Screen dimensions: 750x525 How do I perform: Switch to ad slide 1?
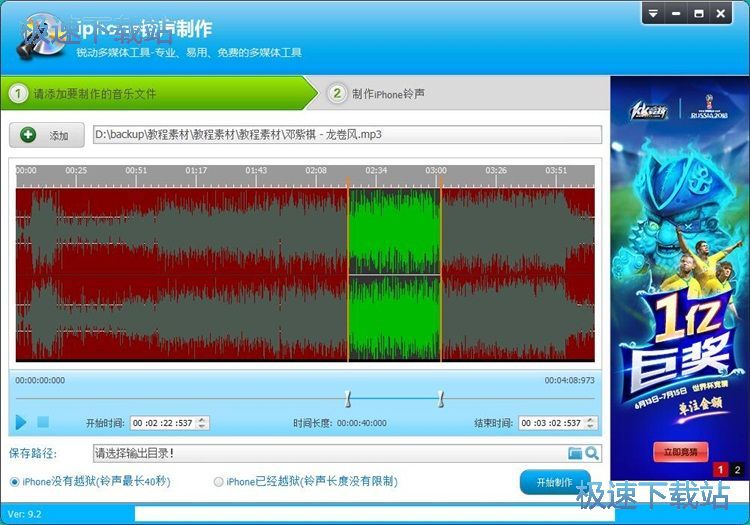720,470
